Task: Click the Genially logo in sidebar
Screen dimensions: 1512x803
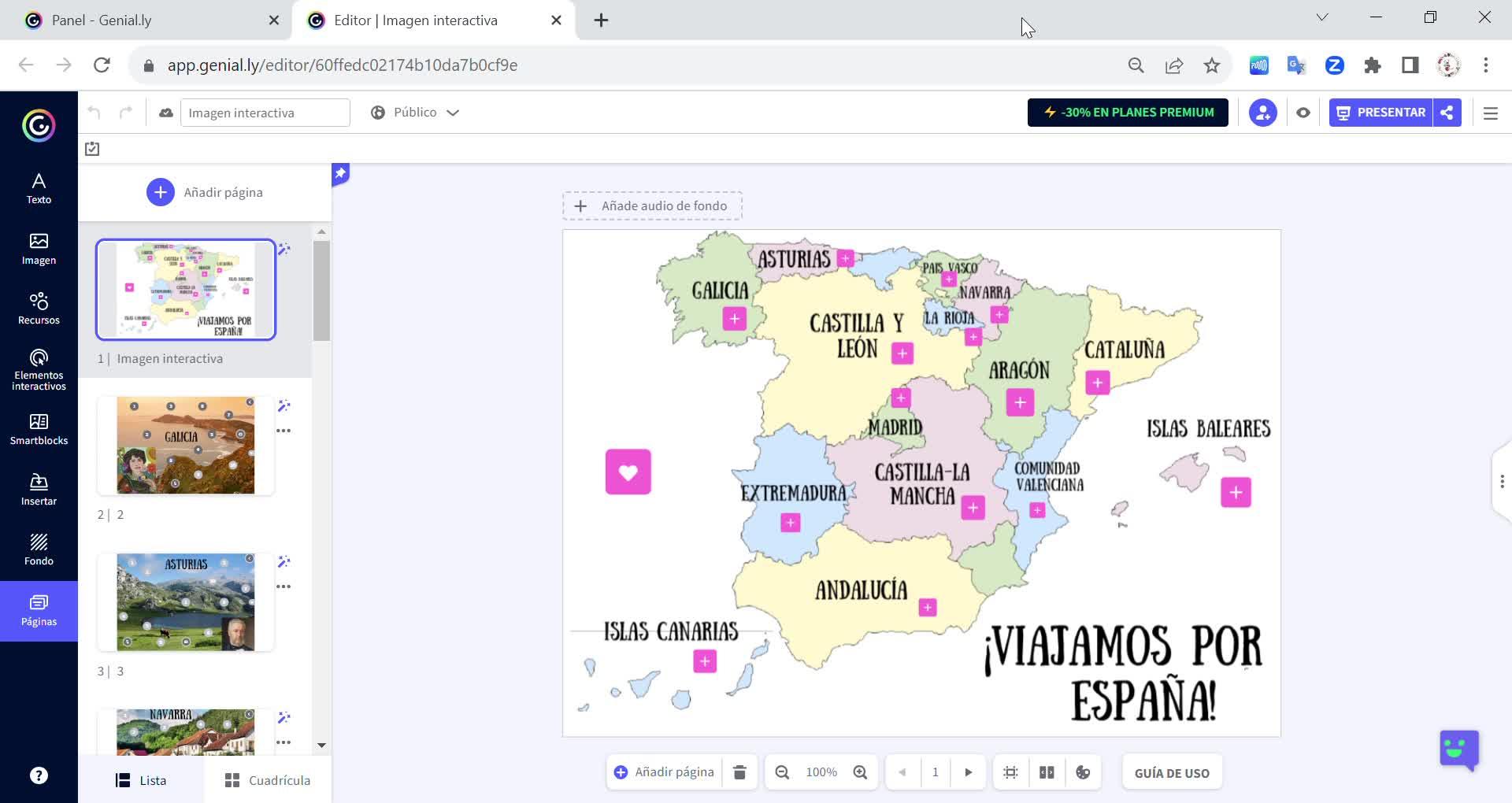Action: (39, 125)
